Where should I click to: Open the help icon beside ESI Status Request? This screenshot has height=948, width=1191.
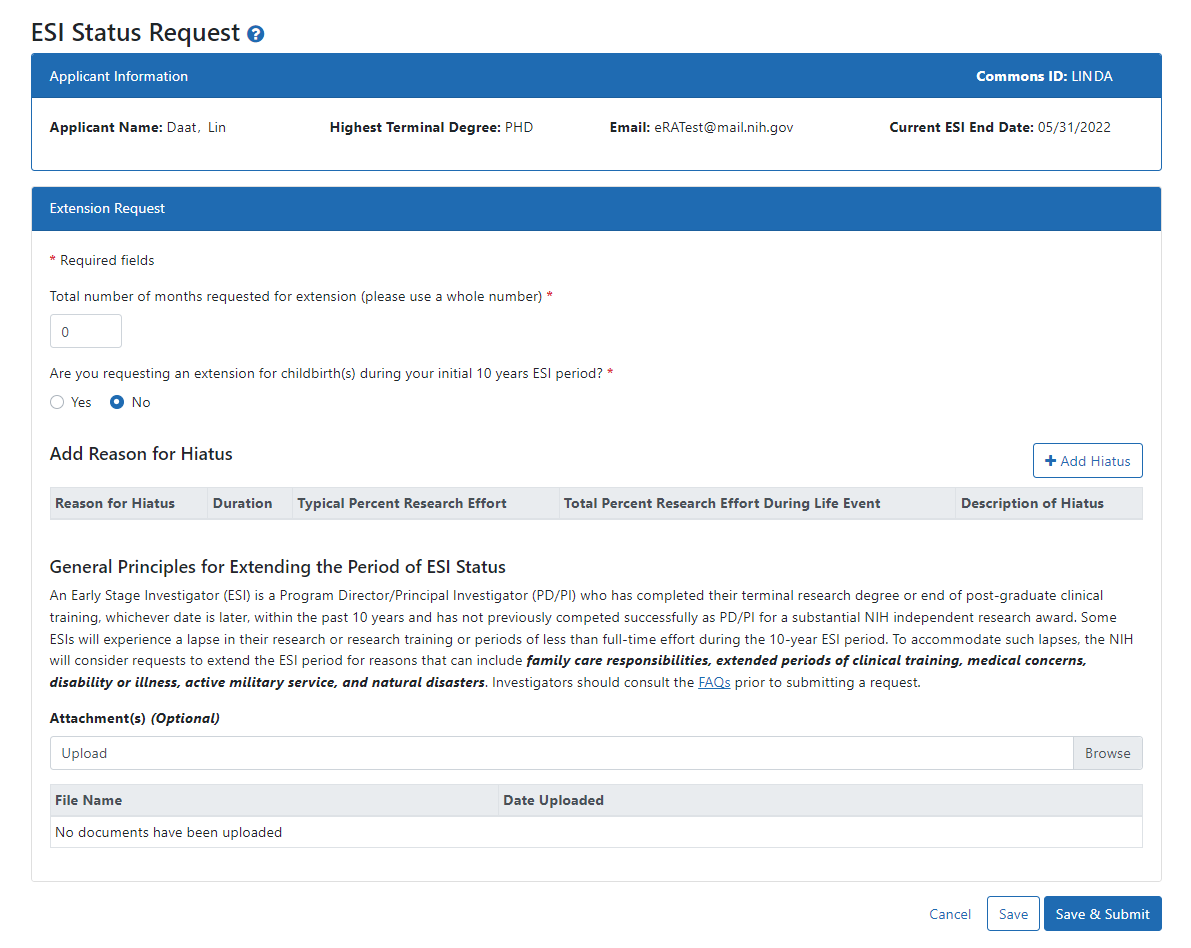(256, 34)
